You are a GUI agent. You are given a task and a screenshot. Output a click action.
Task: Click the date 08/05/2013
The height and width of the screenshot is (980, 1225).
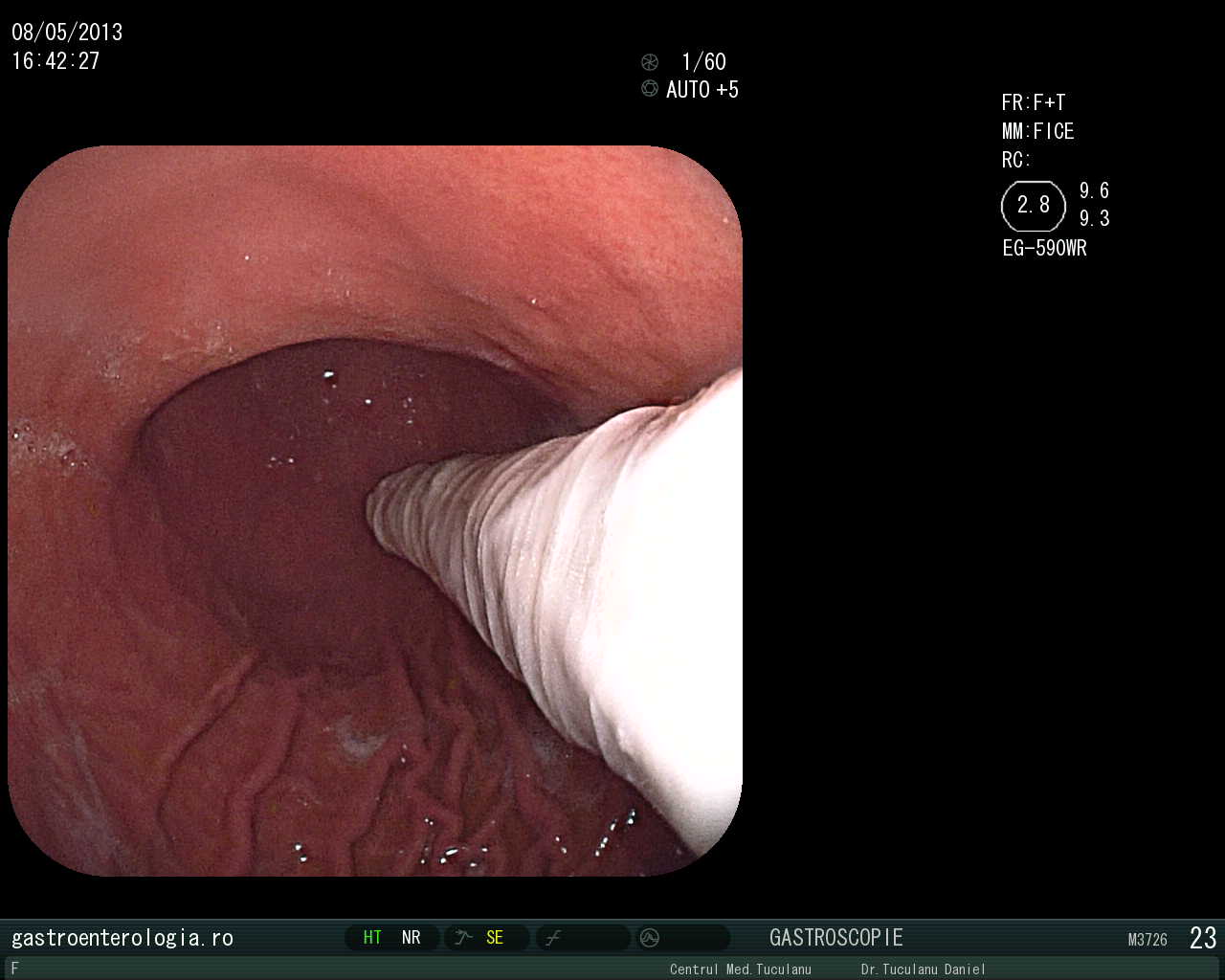67,33
